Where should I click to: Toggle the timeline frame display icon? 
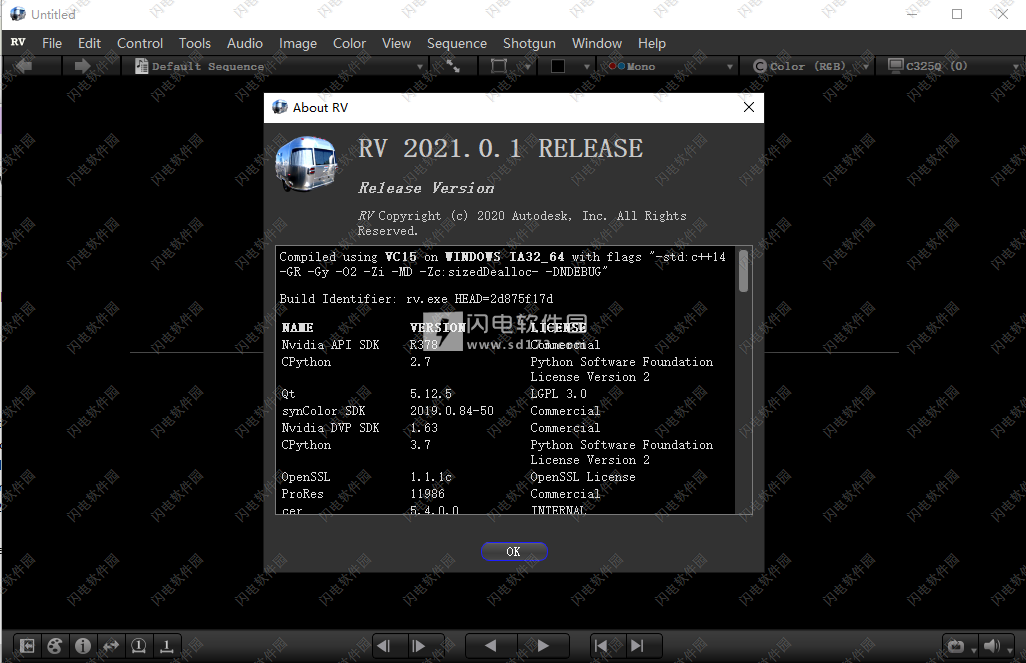point(167,646)
